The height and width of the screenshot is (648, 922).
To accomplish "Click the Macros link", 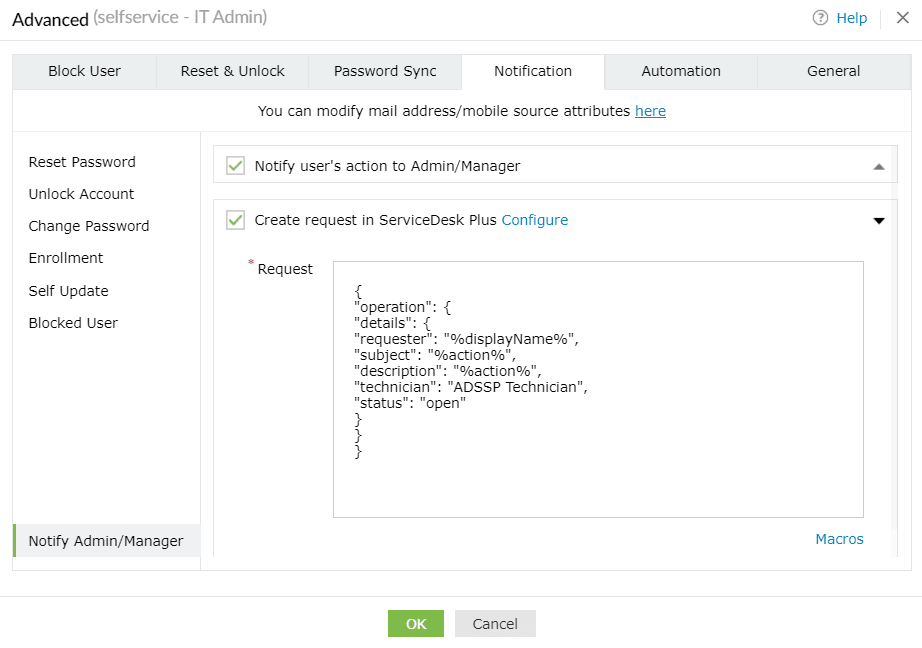I will click(839, 539).
